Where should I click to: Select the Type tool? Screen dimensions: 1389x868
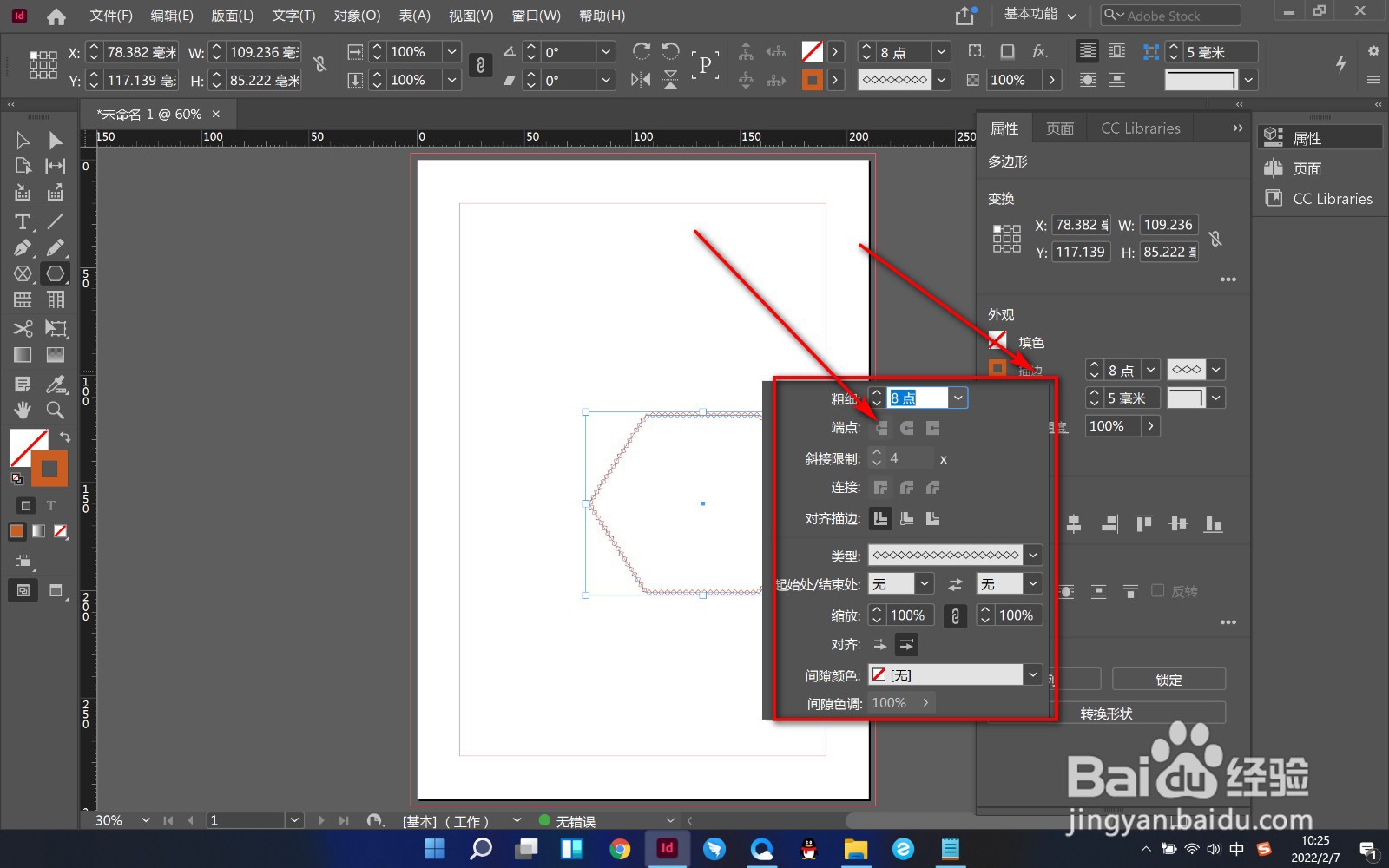23,221
